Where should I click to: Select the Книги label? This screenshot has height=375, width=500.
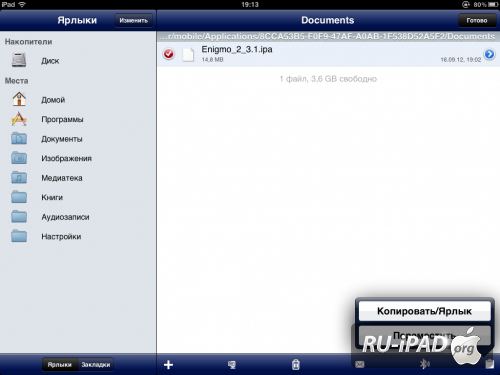pyautogui.click(x=52, y=197)
